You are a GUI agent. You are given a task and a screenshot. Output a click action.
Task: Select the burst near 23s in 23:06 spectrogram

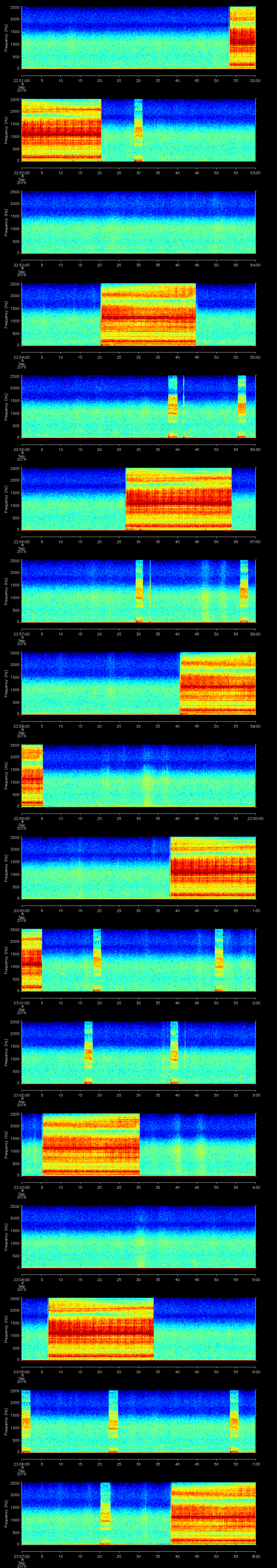[113, 1421]
